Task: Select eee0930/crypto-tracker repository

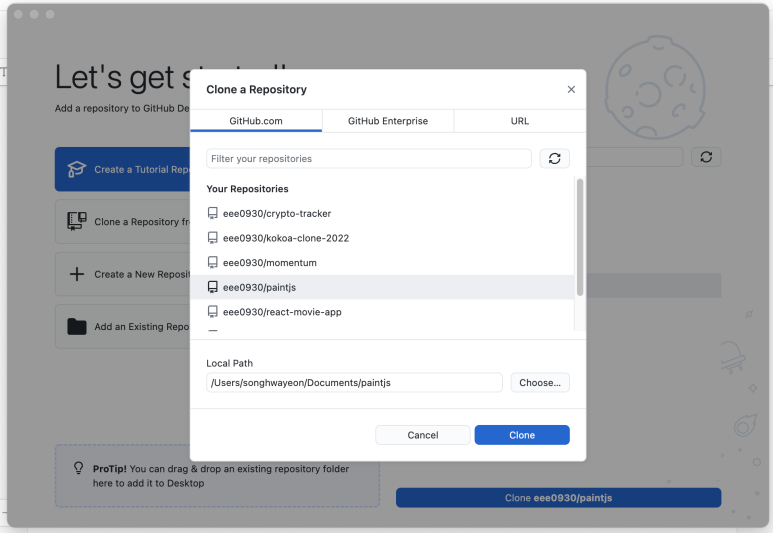Action: pyautogui.click(x=382, y=213)
